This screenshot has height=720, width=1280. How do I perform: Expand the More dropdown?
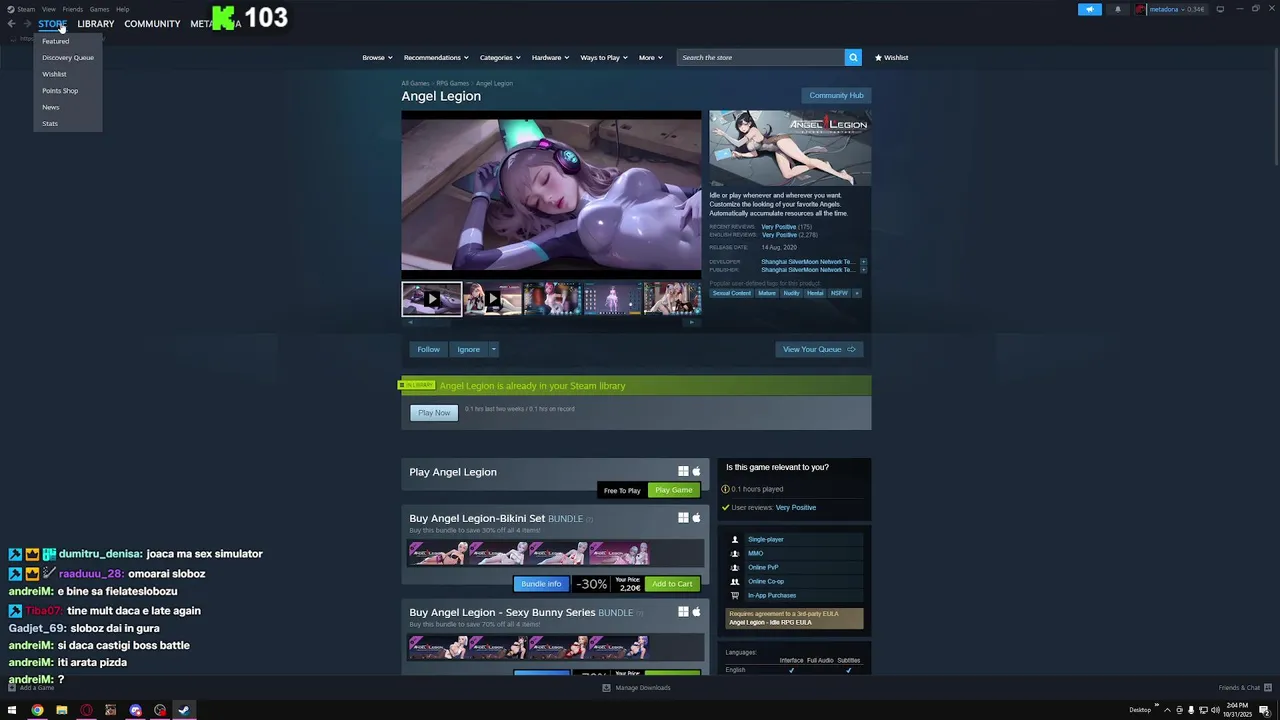coord(650,57)
